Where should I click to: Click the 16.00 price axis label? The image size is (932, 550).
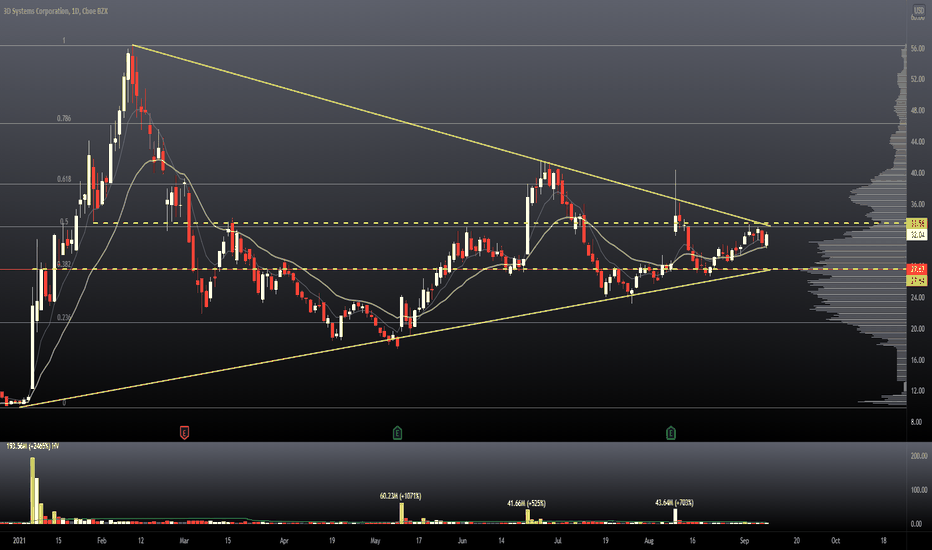click(917, 360)
